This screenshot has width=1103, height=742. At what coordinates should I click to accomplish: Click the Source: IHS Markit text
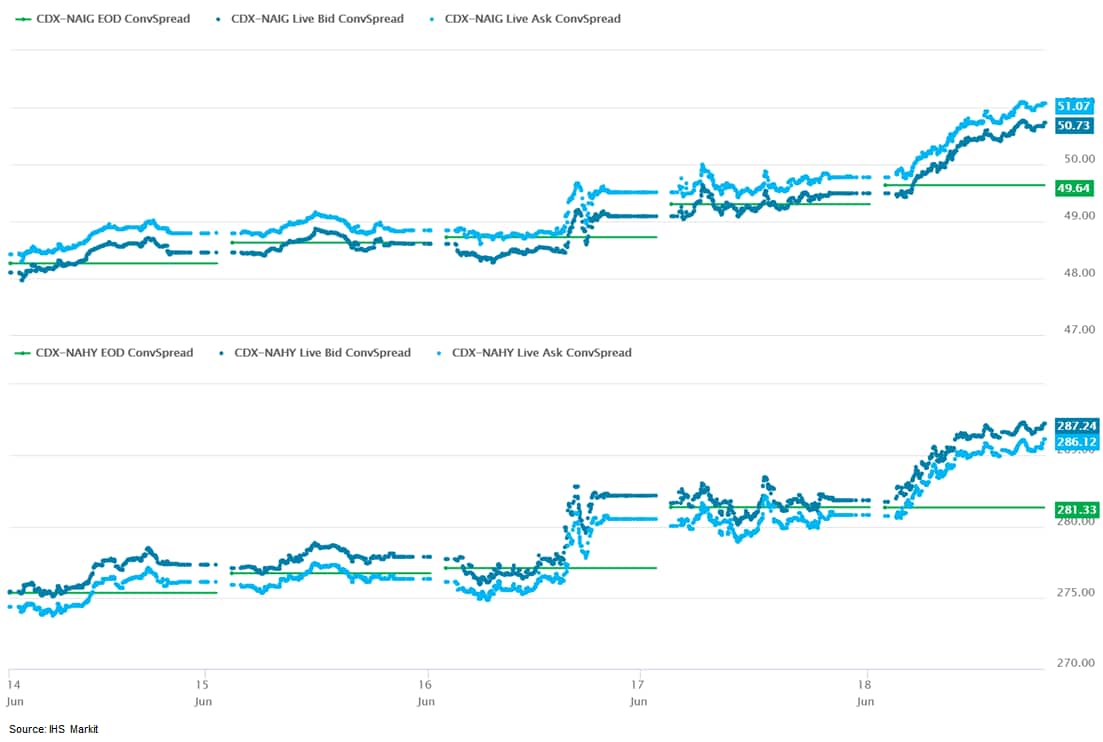(54, 729)
